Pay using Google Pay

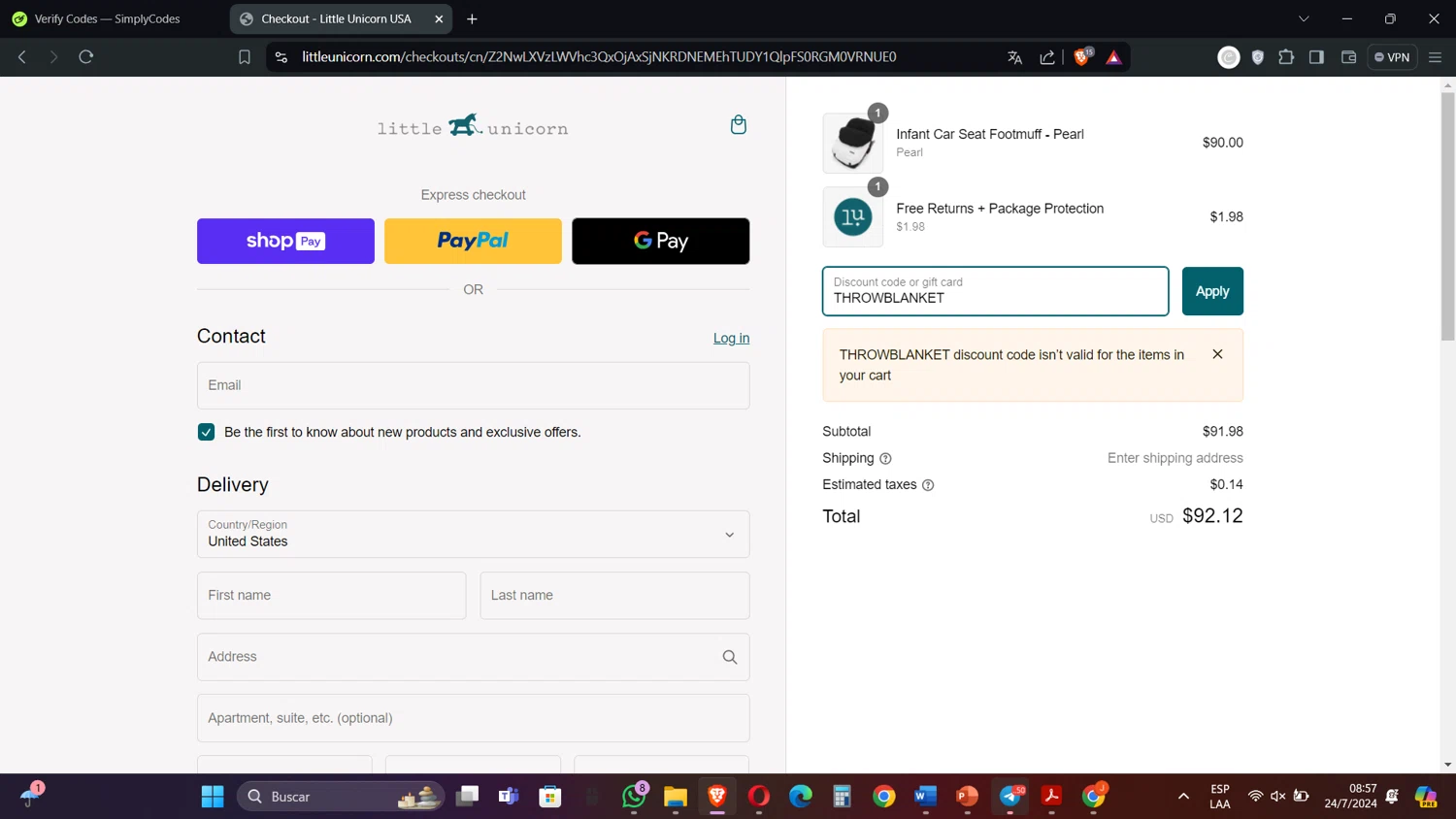pyautogui.click(x=660, y=241)
